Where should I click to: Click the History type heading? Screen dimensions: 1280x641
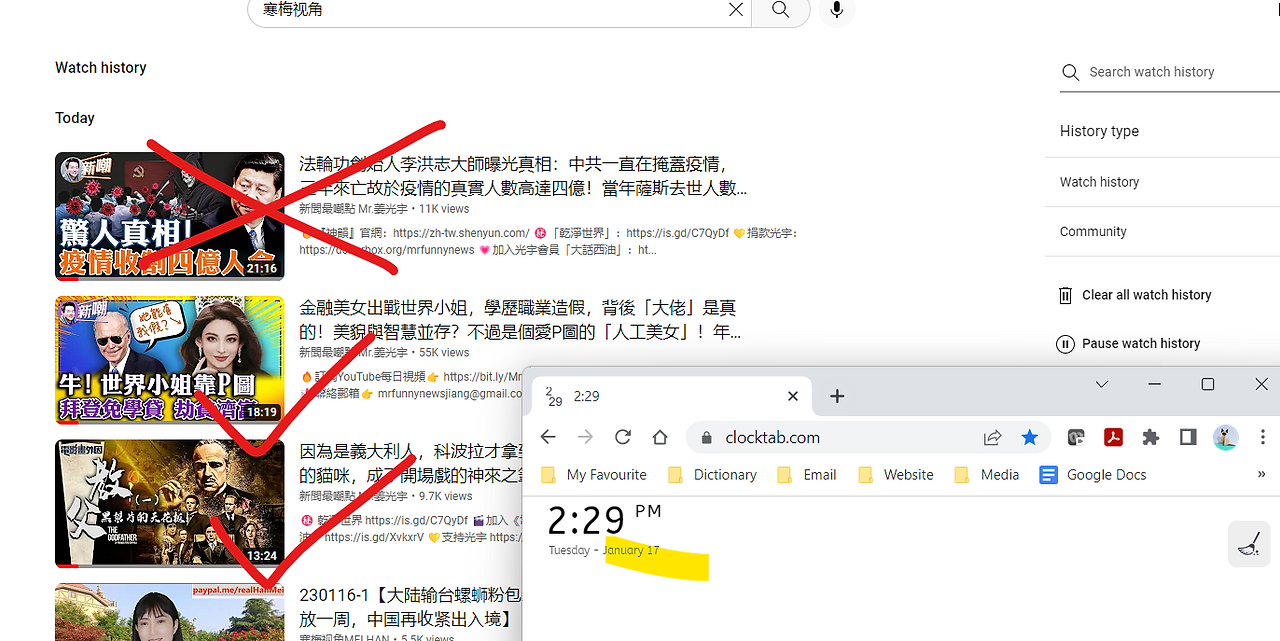(1099, 131)
